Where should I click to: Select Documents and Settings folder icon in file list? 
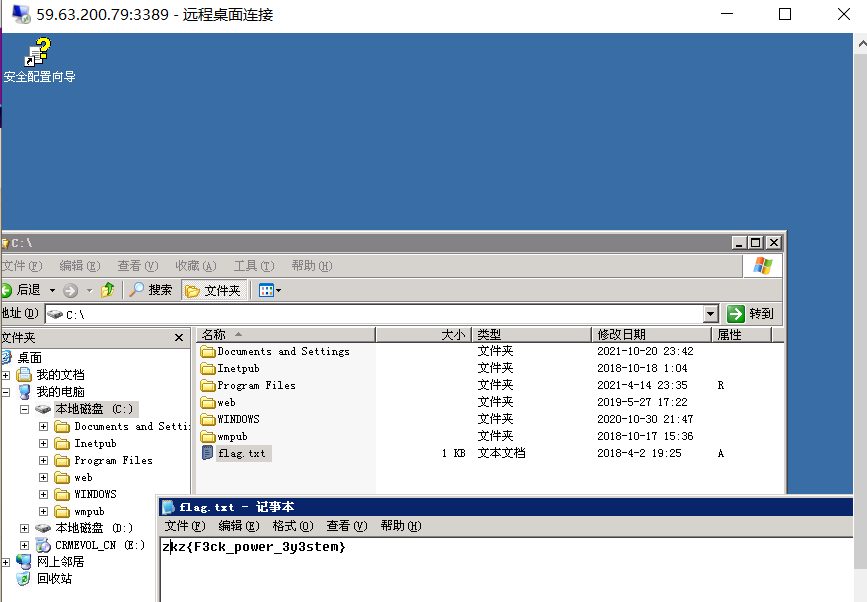click(x=208, y=352)
